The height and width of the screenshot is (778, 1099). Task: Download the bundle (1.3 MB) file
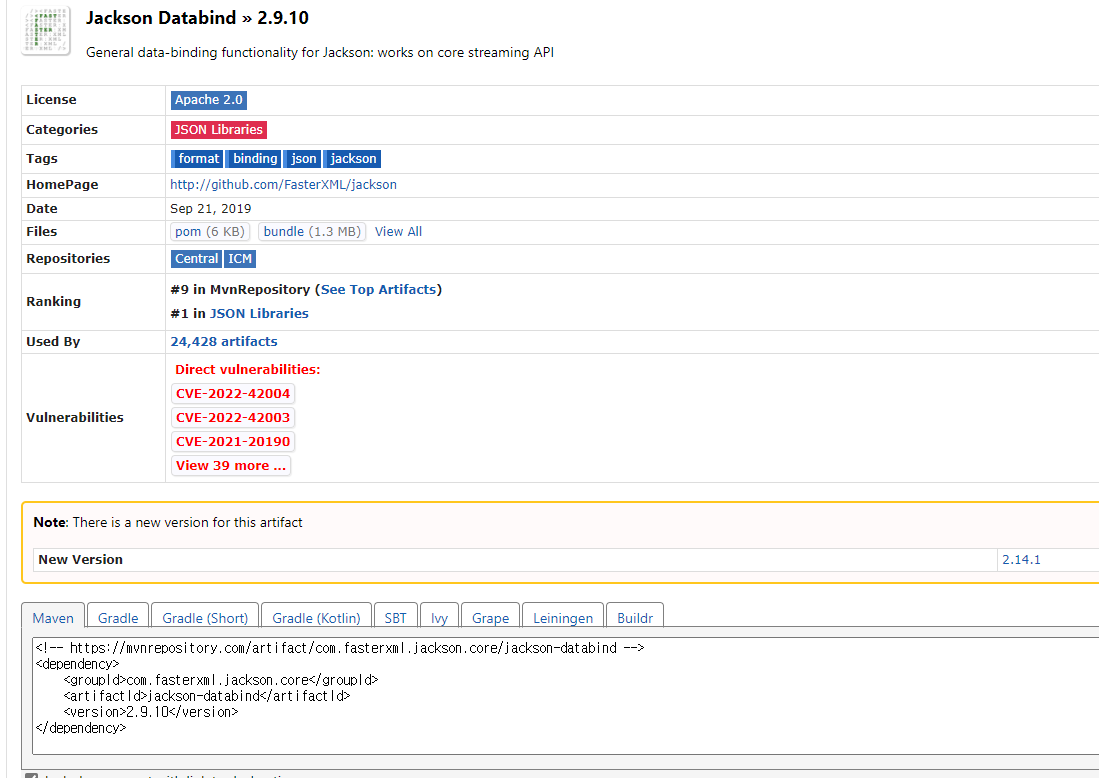click(x=312, y=232)
